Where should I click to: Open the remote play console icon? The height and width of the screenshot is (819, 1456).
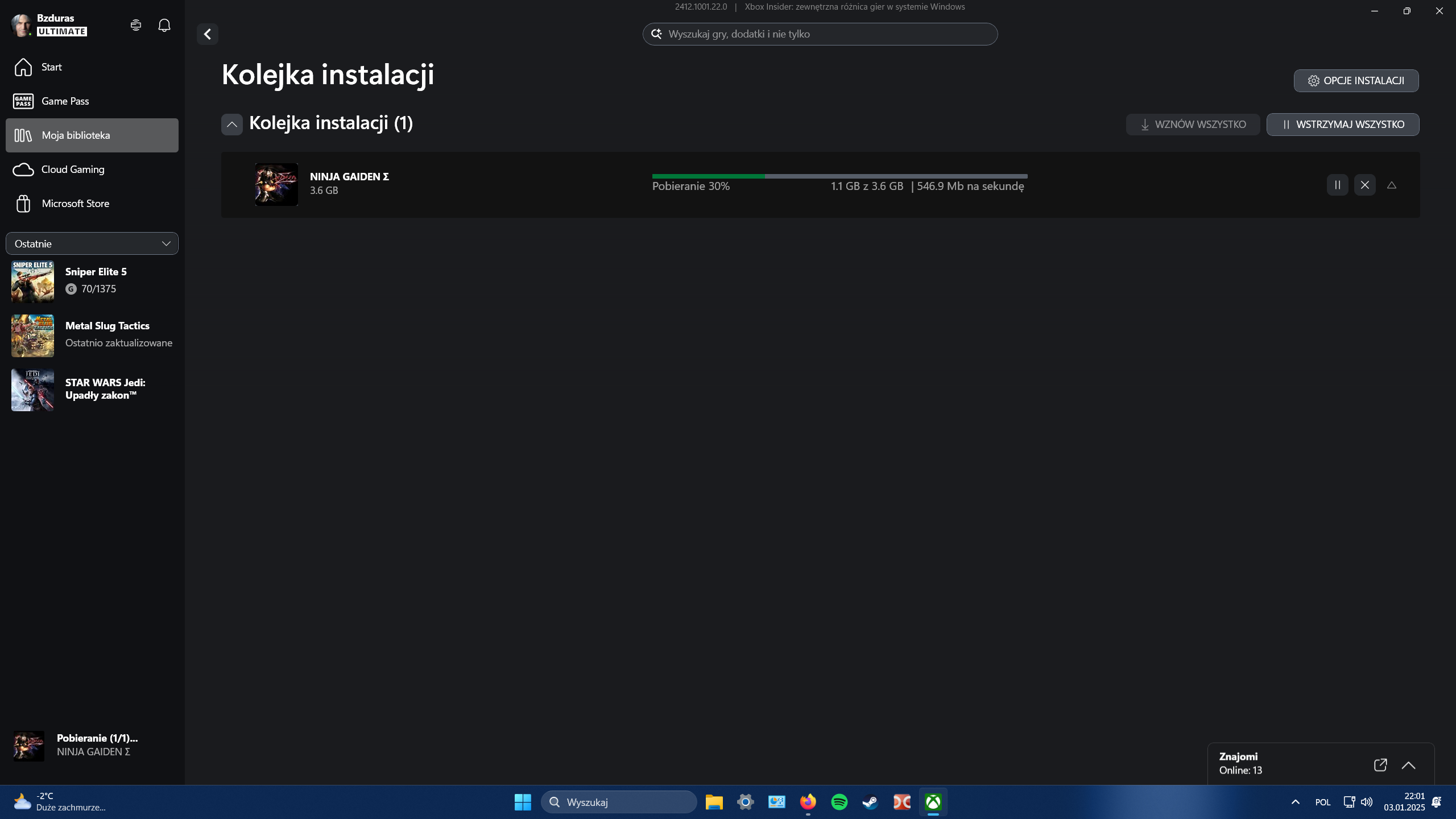[135, 25]
